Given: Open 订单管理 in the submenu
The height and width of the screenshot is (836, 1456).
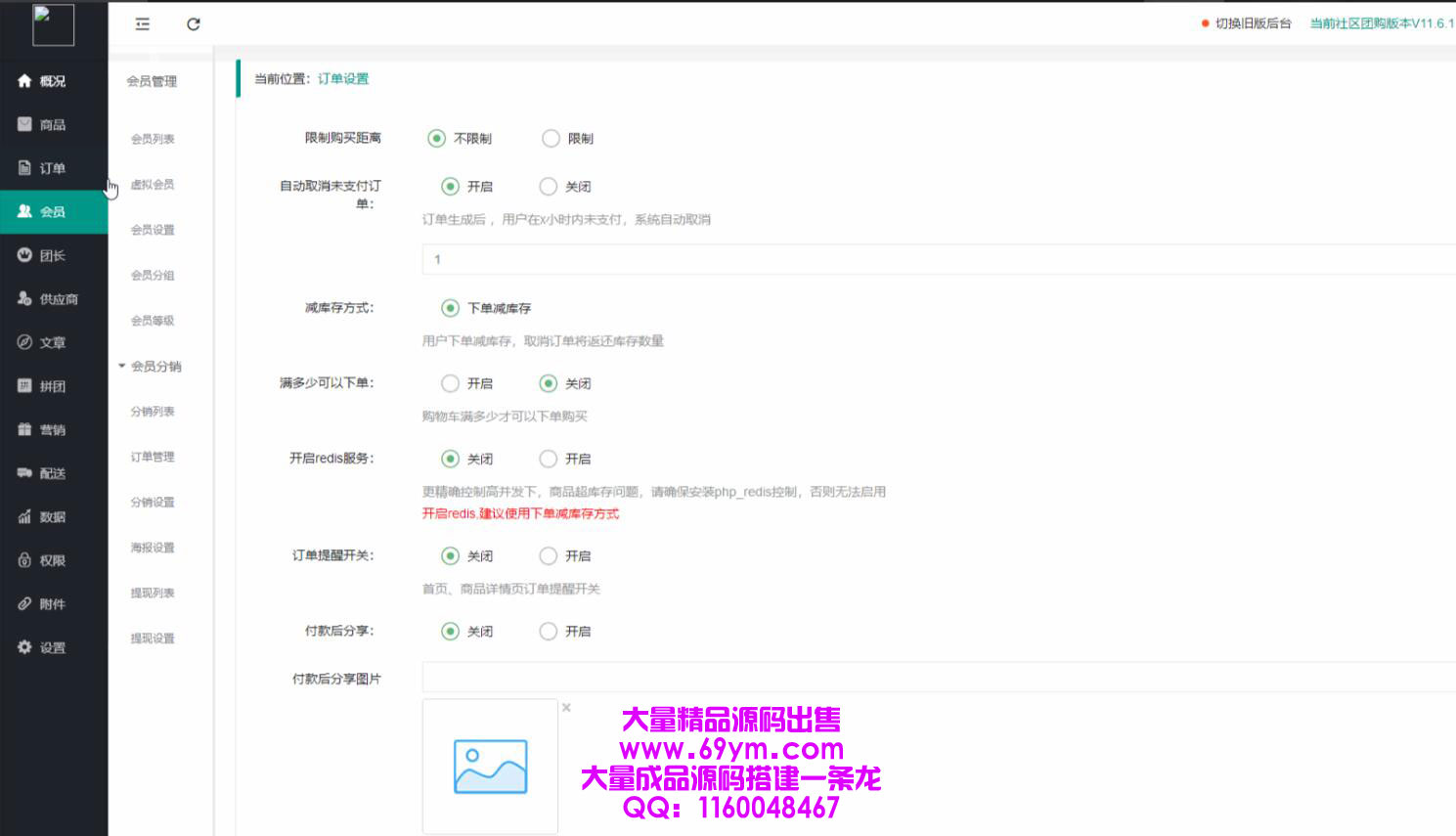Looking at the screenshot, I should (x=153, y=457).
